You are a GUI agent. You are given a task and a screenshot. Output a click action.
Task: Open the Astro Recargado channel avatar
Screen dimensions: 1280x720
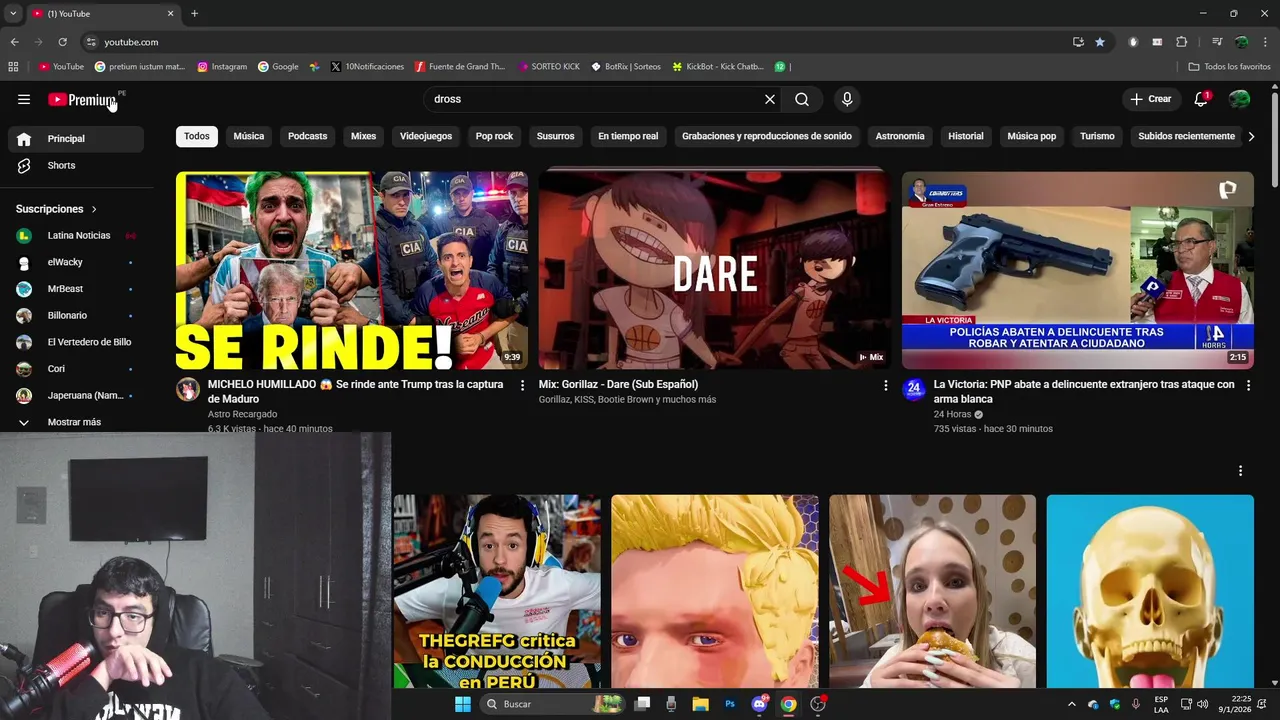point(188,389)
